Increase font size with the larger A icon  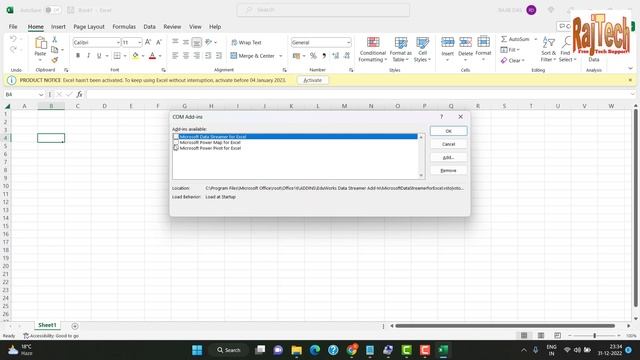point(148,42)
